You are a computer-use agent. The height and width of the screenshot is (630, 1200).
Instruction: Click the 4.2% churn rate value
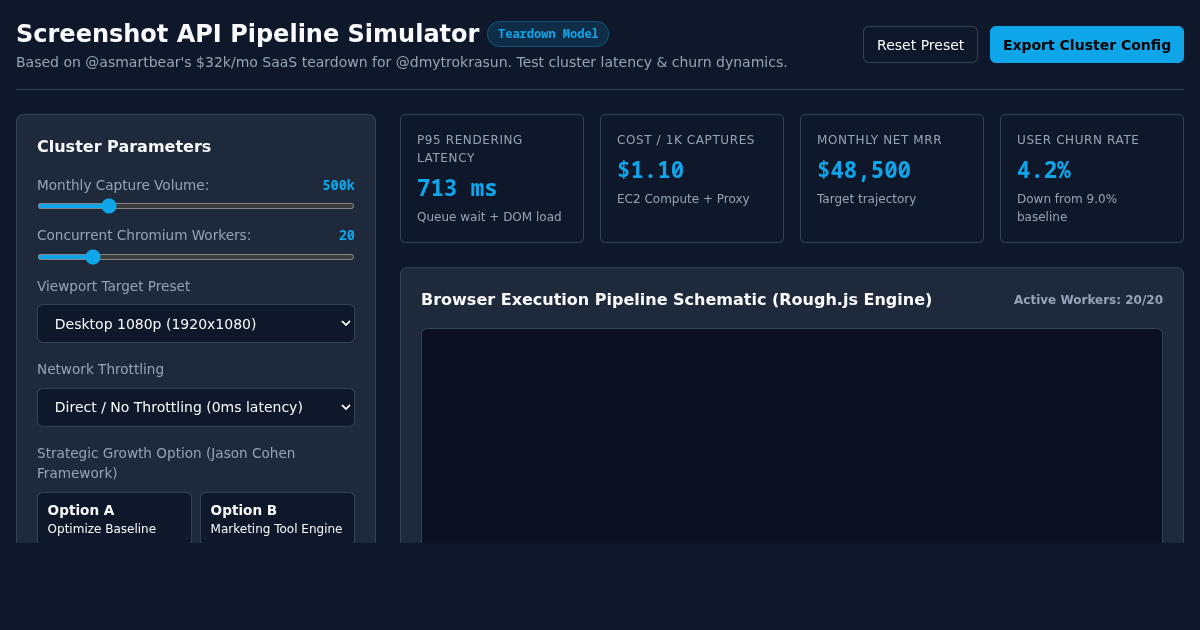click(x=1044, y=170)
